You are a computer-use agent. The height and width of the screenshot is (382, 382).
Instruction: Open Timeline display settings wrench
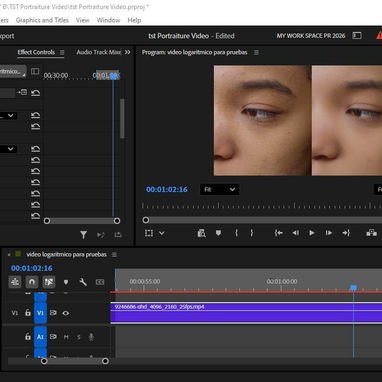83,282
